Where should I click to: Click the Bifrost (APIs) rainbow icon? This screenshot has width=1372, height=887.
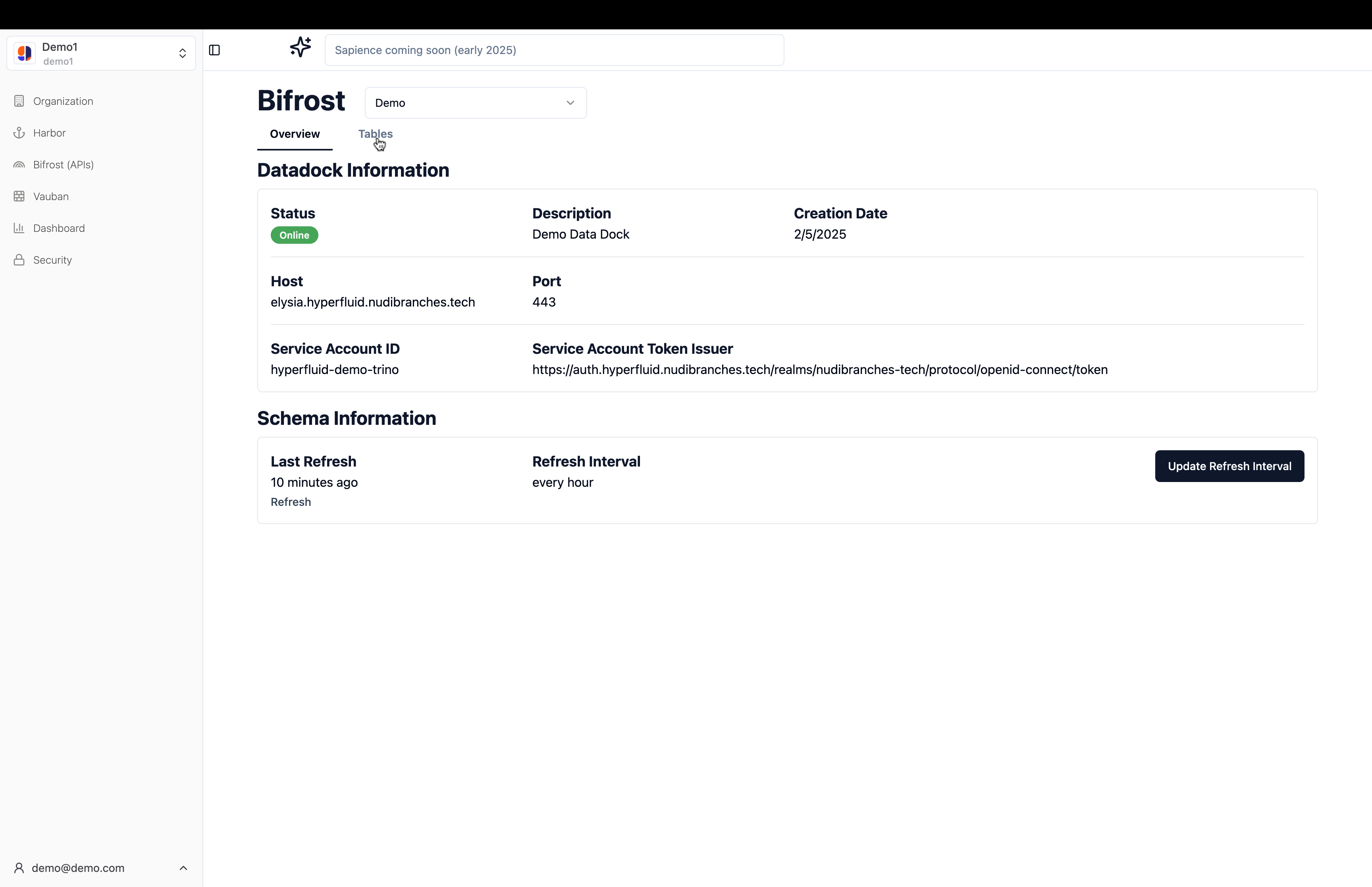point(19,165)
